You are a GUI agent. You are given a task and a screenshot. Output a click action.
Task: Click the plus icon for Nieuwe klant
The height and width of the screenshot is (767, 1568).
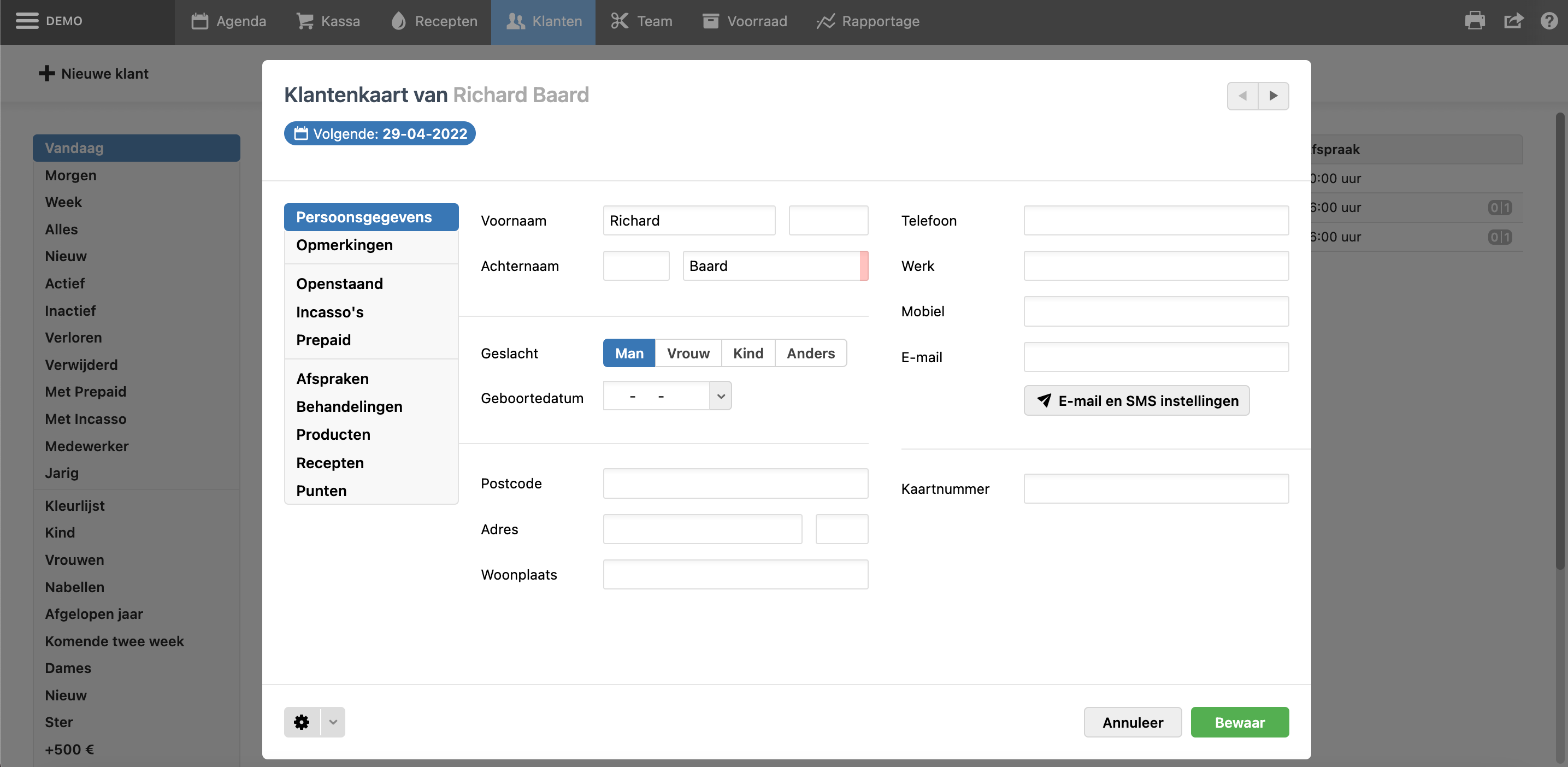pos(47,74)
